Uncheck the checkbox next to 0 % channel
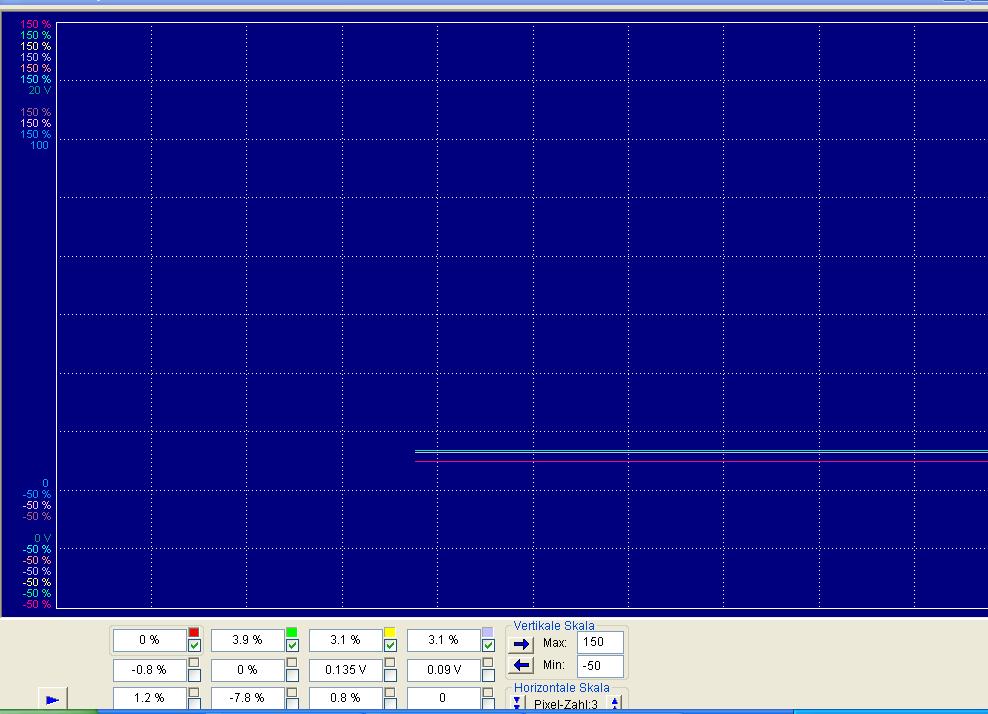This screenshot has height=714, width=988. coord(194,646)
